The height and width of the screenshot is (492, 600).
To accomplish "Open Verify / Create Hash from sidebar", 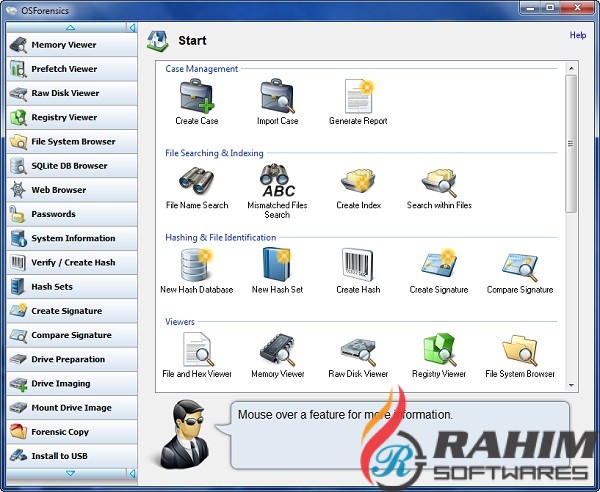I will click(72, 262).
